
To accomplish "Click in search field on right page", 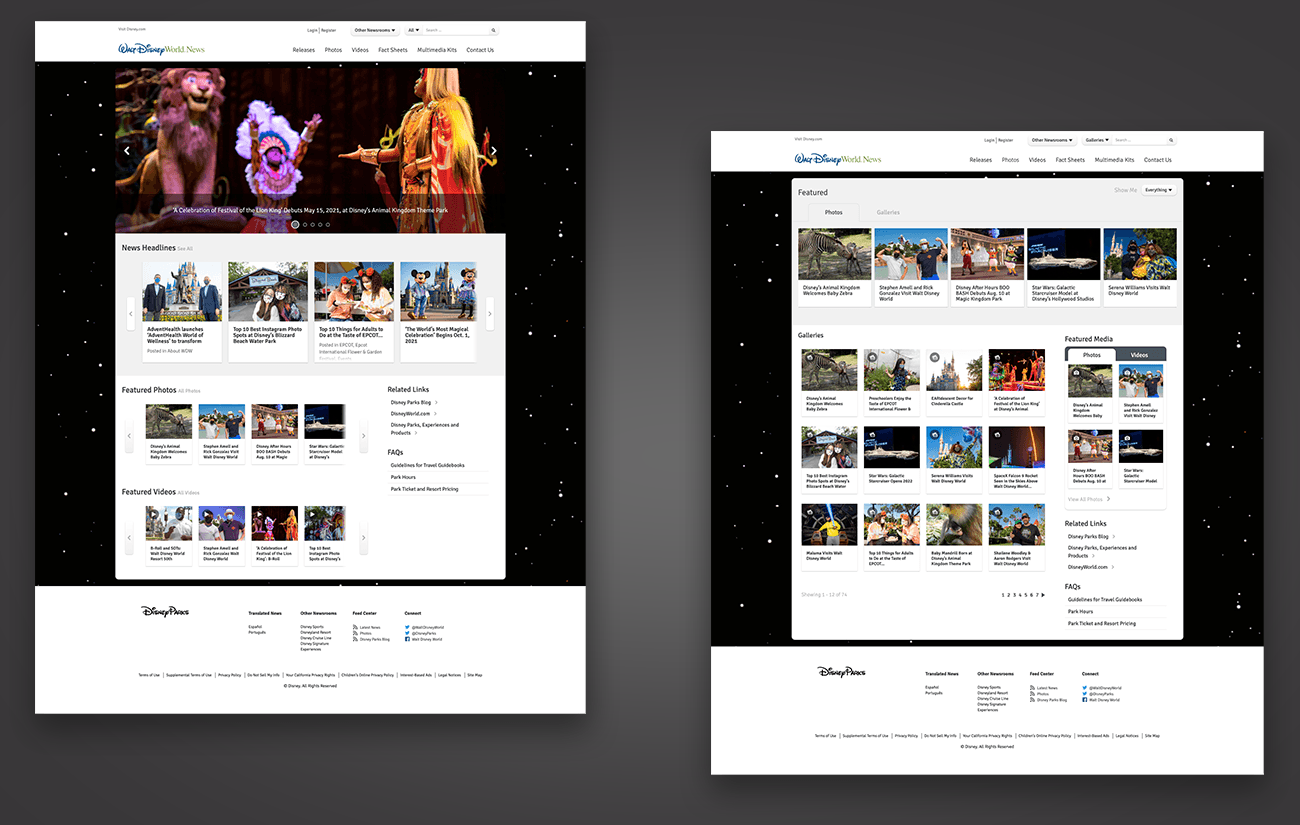I will point(1139,141).
